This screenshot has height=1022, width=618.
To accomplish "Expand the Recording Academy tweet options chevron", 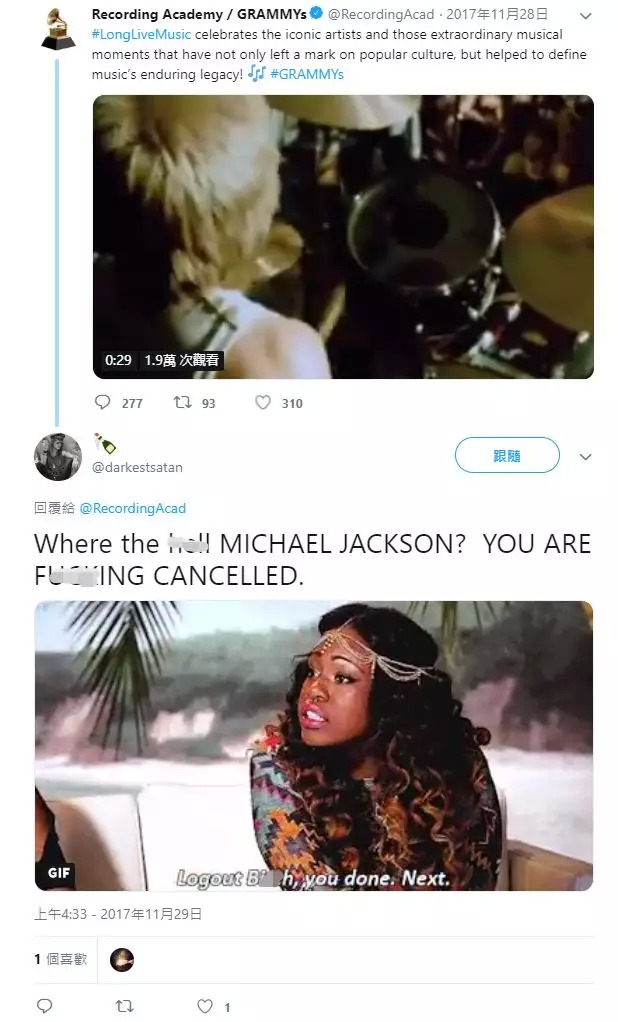I will pyautogui.click(x=585, y=16).
